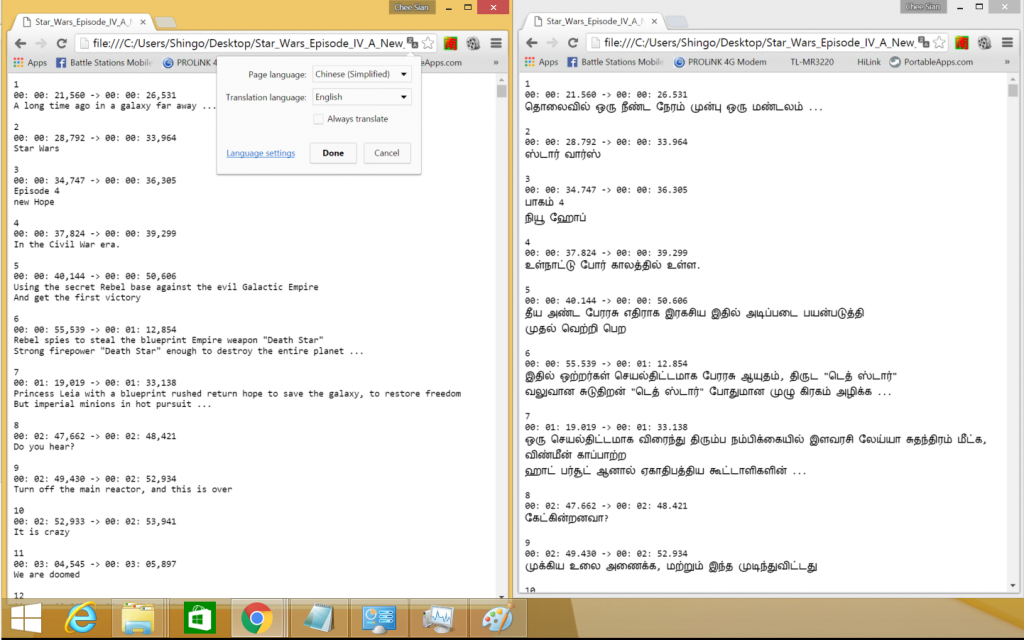Viewport: 1024px width, 640px height.
Task: Open Chrome menu in left window
Action: [x=496, y=44]
